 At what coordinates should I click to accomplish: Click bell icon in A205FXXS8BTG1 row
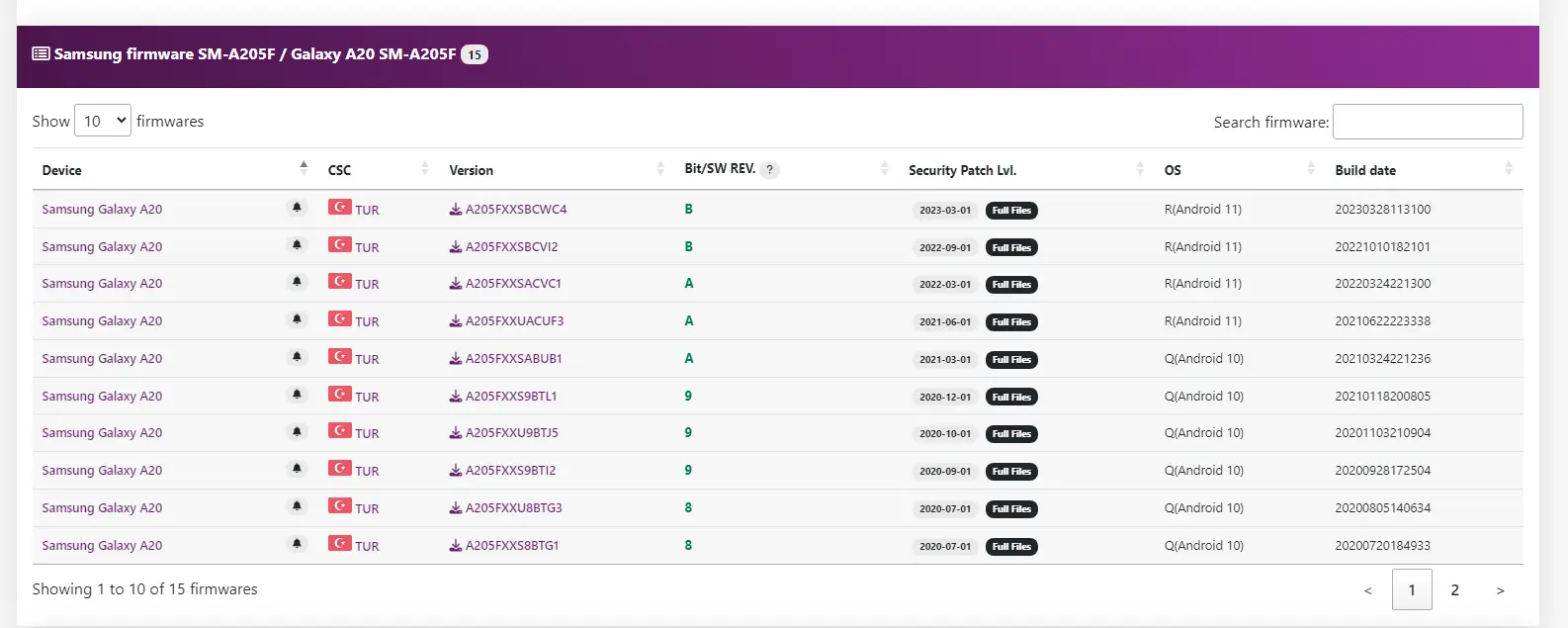tap(297, 544)
